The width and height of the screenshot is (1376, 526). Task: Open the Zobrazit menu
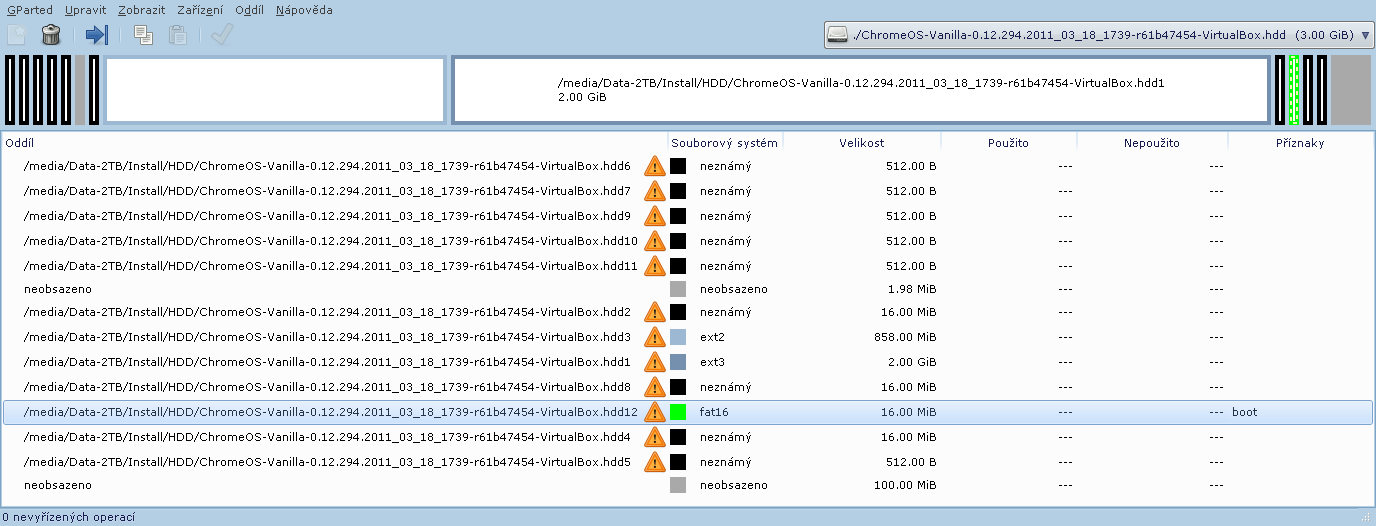[x=142, y=10]
